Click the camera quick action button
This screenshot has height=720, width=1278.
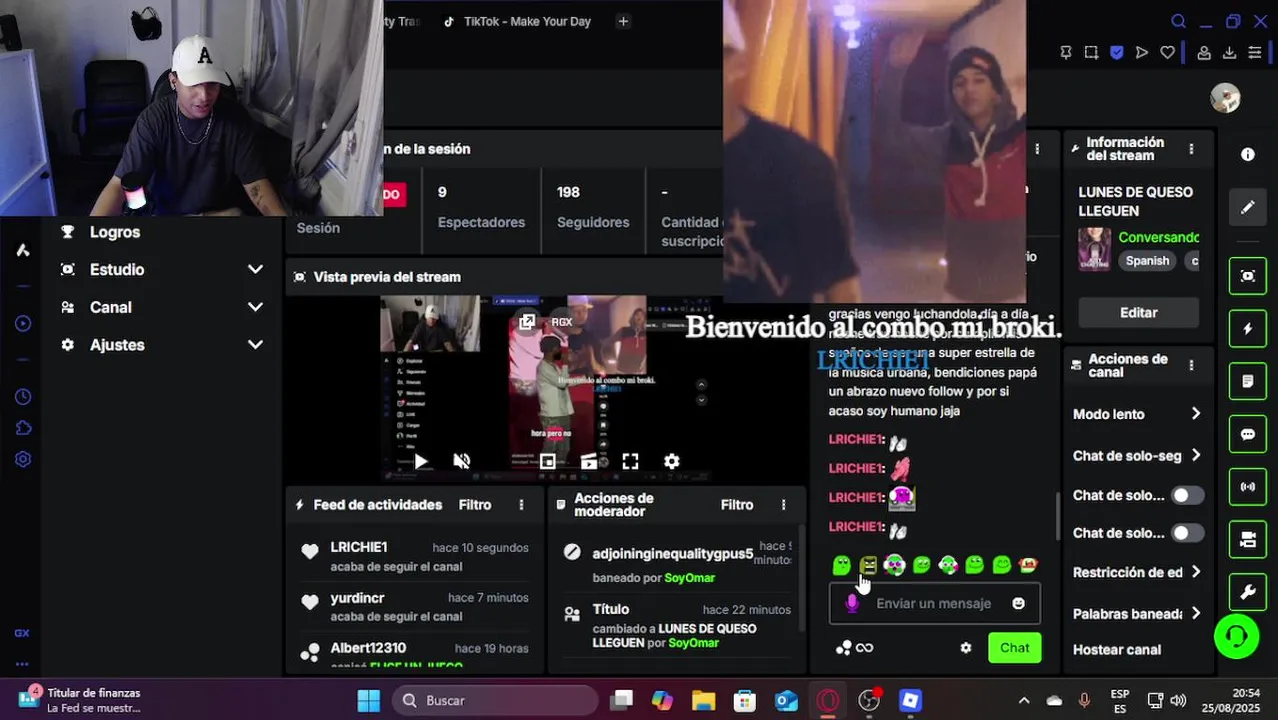coord(1247,540)
